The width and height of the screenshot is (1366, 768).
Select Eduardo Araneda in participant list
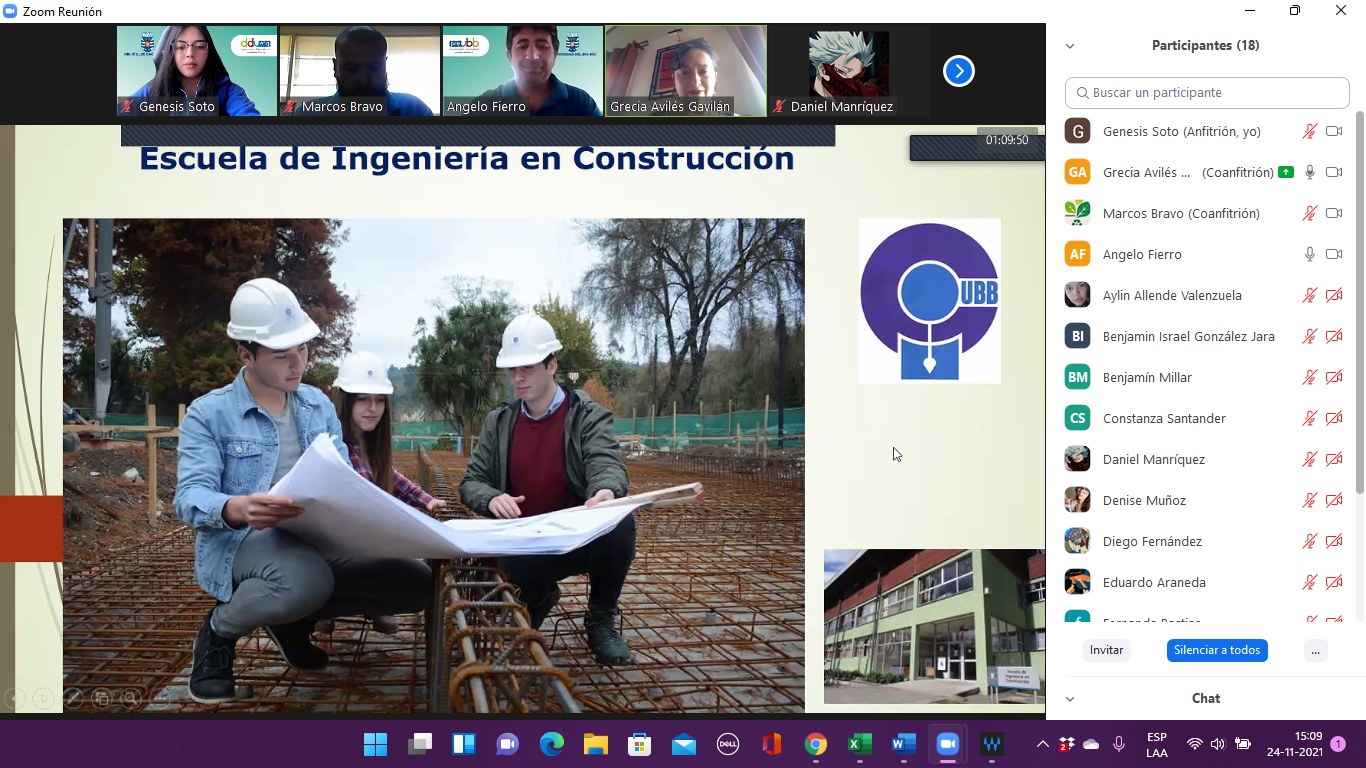(x=1154, y=583)
